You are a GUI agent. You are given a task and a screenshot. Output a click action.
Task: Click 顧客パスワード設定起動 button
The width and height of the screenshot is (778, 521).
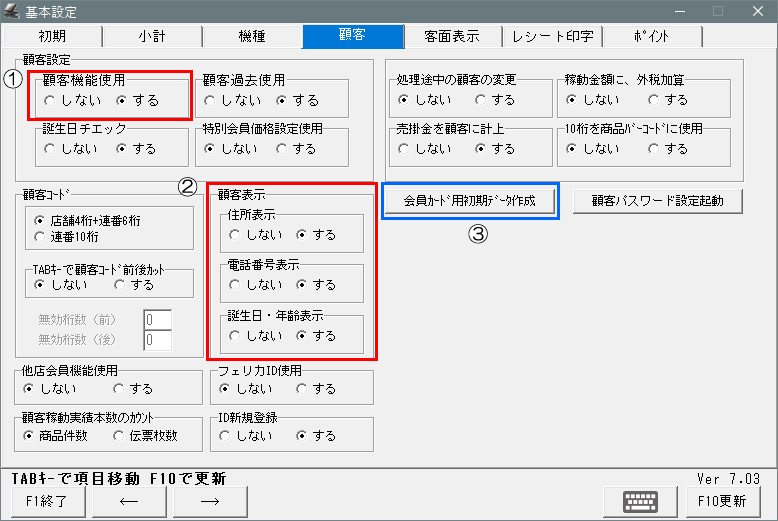(660, 200)
